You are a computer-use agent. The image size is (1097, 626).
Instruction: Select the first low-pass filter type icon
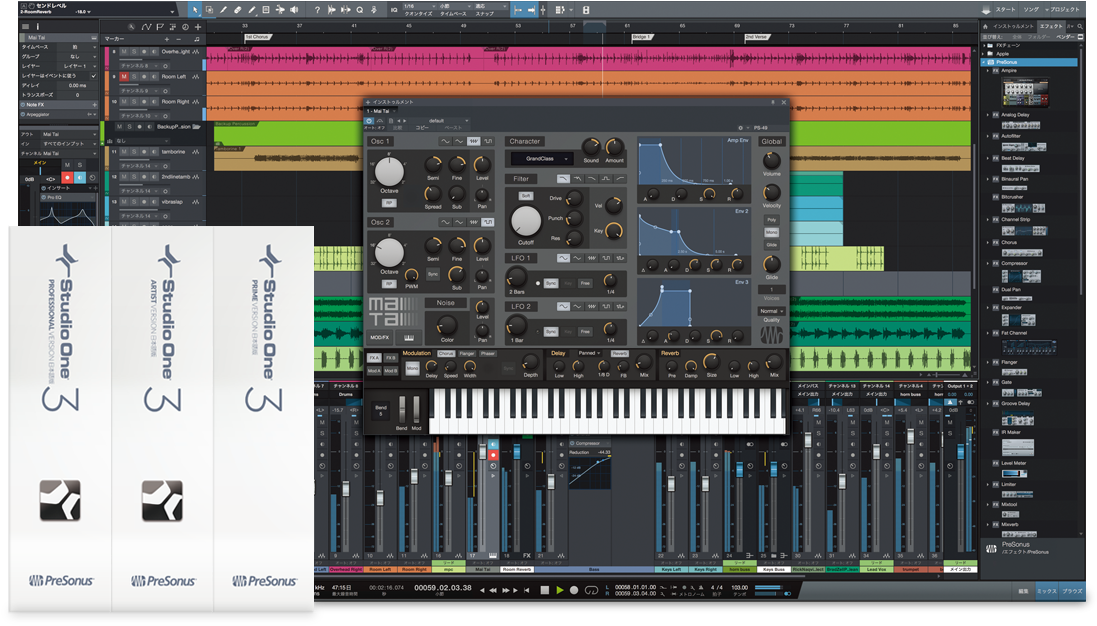tap(563, 178)
